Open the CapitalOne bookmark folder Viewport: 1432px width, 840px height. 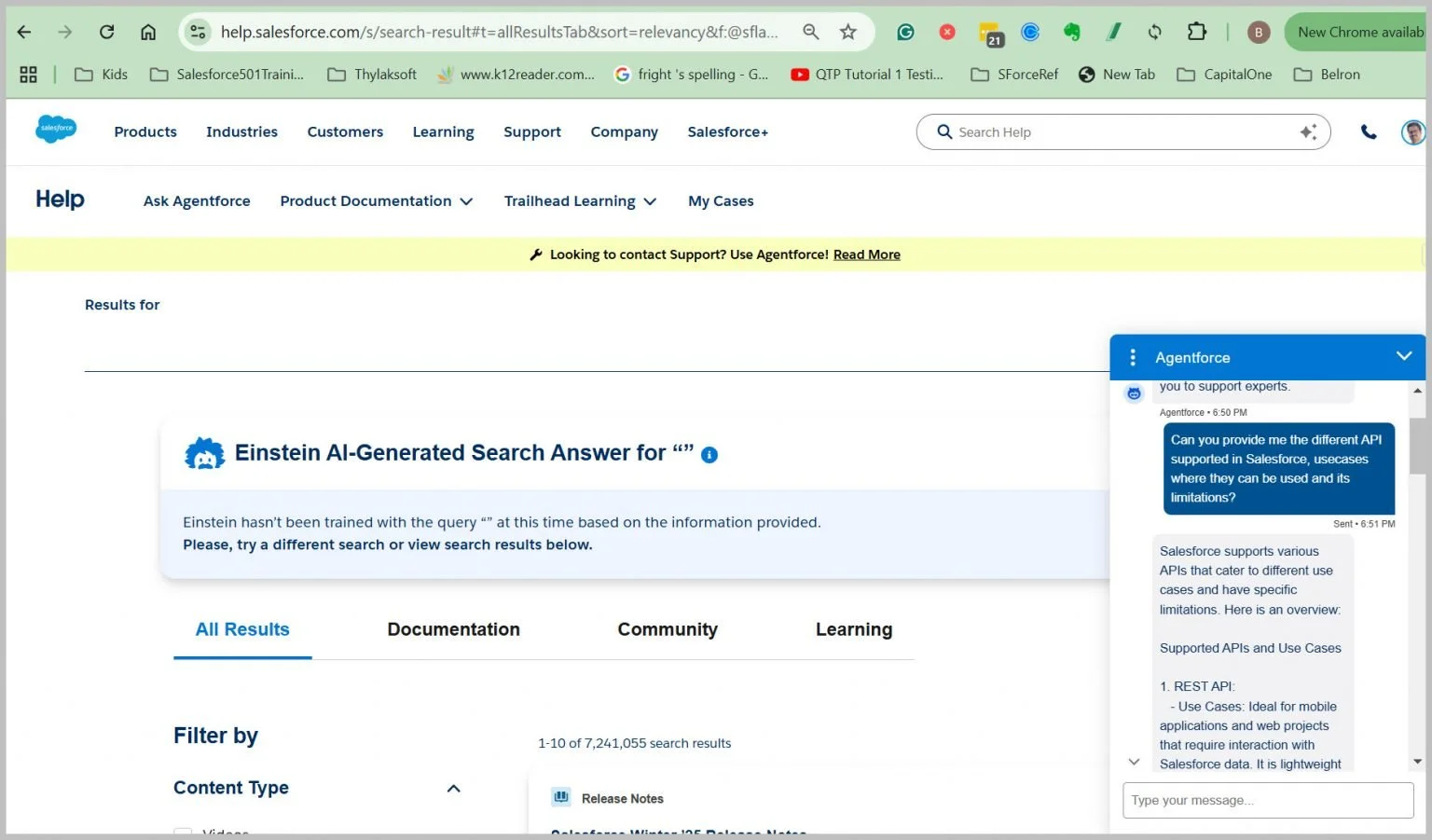[x=1224, y=74]
